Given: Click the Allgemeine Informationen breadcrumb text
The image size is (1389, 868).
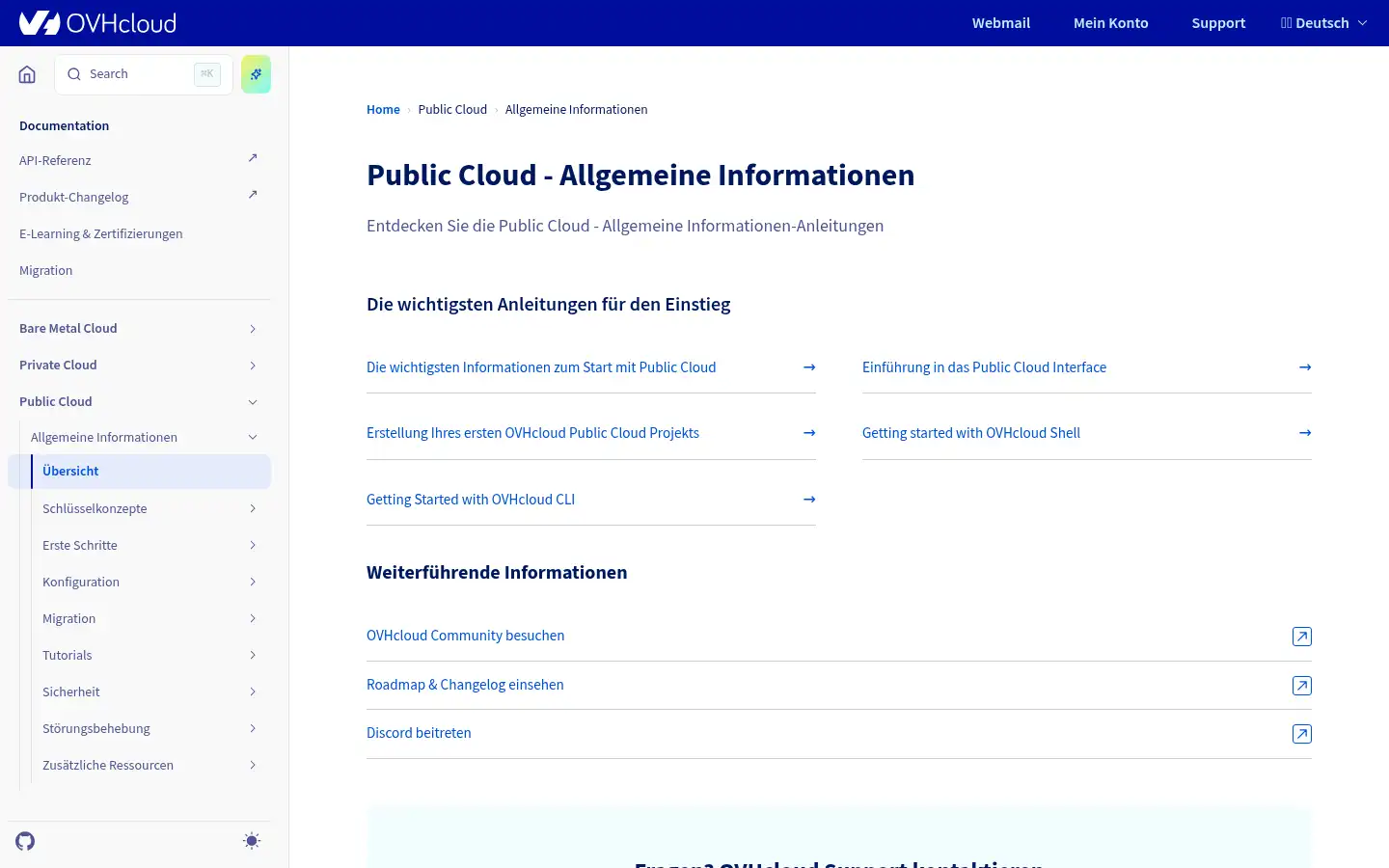Looking at the screenshot, I should 576,110.
